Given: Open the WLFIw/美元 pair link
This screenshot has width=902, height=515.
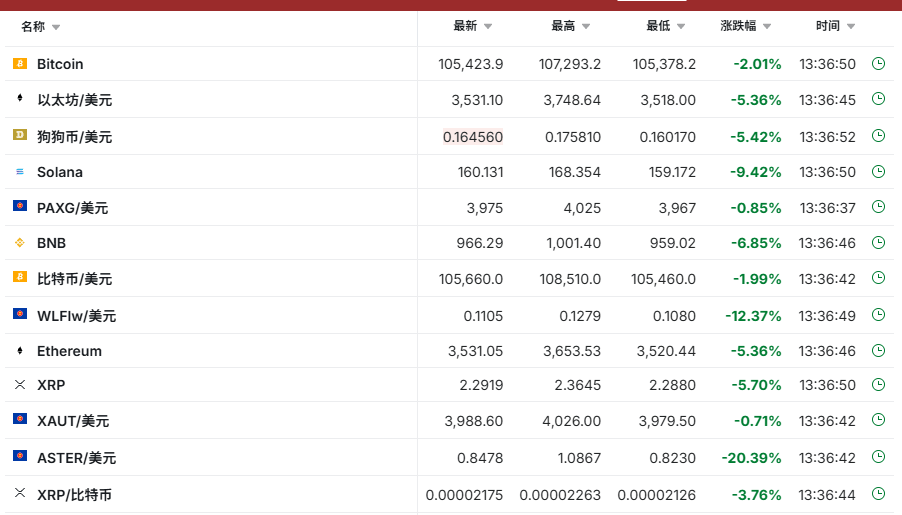Looking at the screenshot, I should 76,316.
